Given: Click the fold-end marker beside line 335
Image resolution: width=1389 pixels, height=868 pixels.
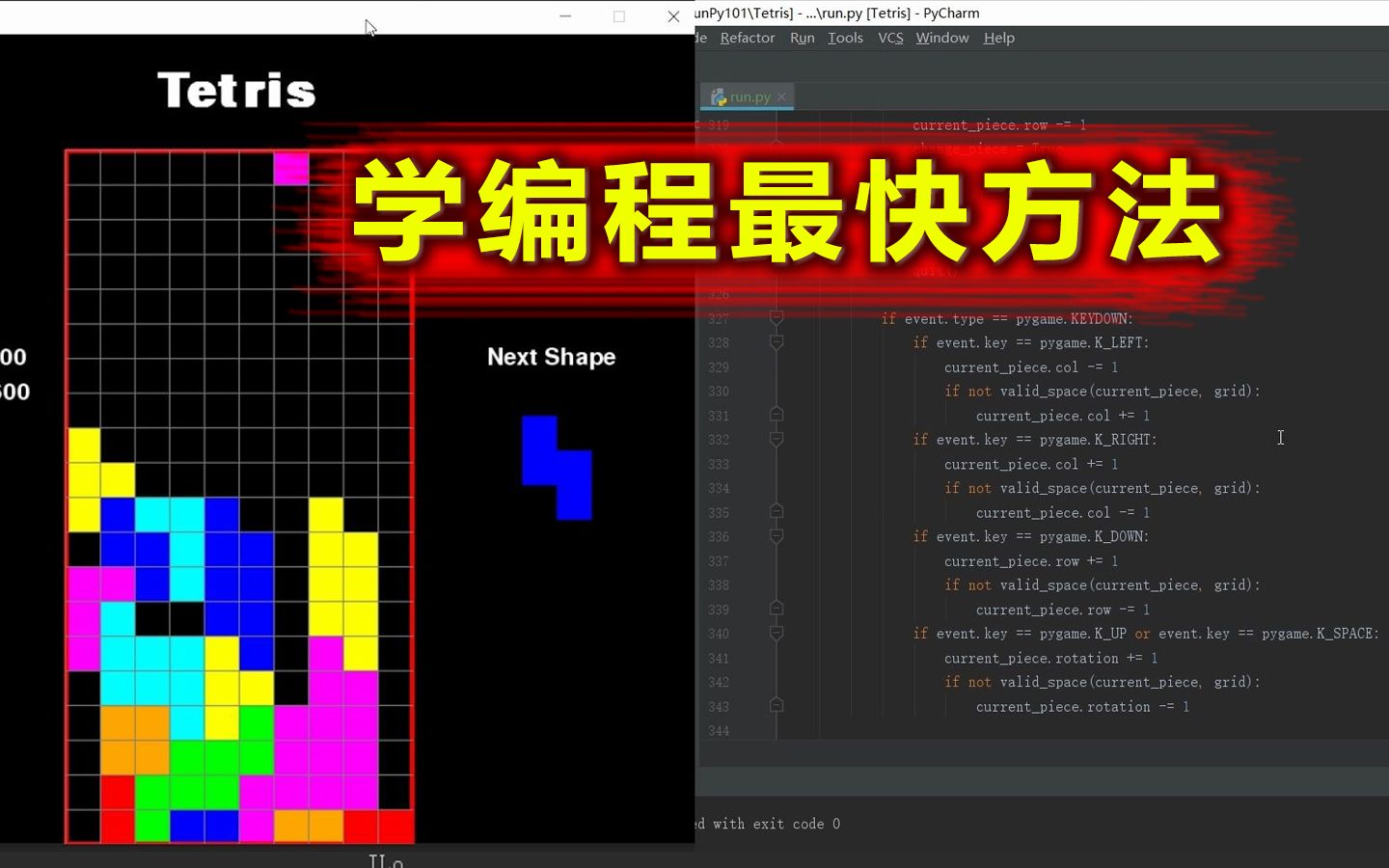Looking at the screenshot, I should 776,512.
